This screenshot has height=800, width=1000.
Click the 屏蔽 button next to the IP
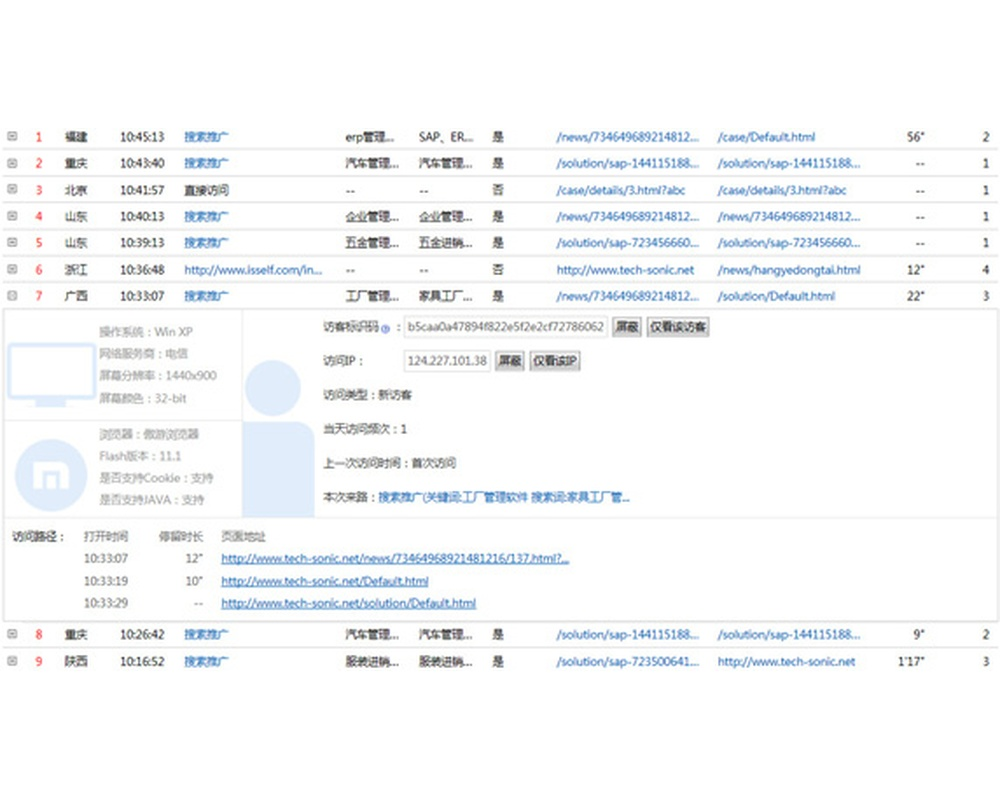(510, 361)
